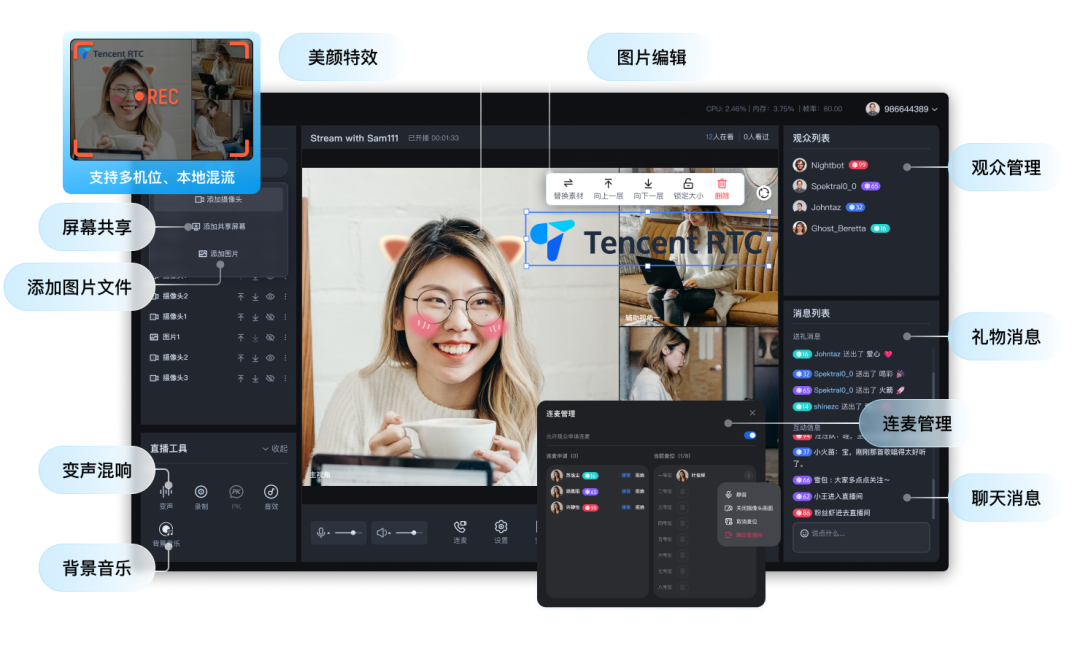Accept first co-host request with level 16
Image resolution: width=1080 pixels, height=664 pixels.
626,475
